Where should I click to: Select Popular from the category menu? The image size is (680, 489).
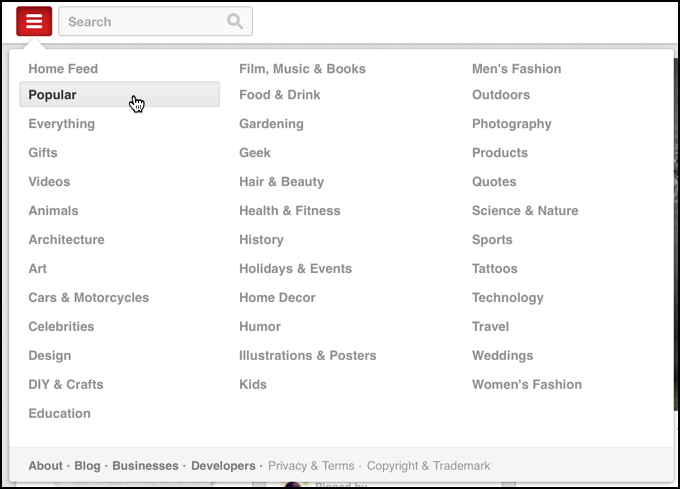53,95
